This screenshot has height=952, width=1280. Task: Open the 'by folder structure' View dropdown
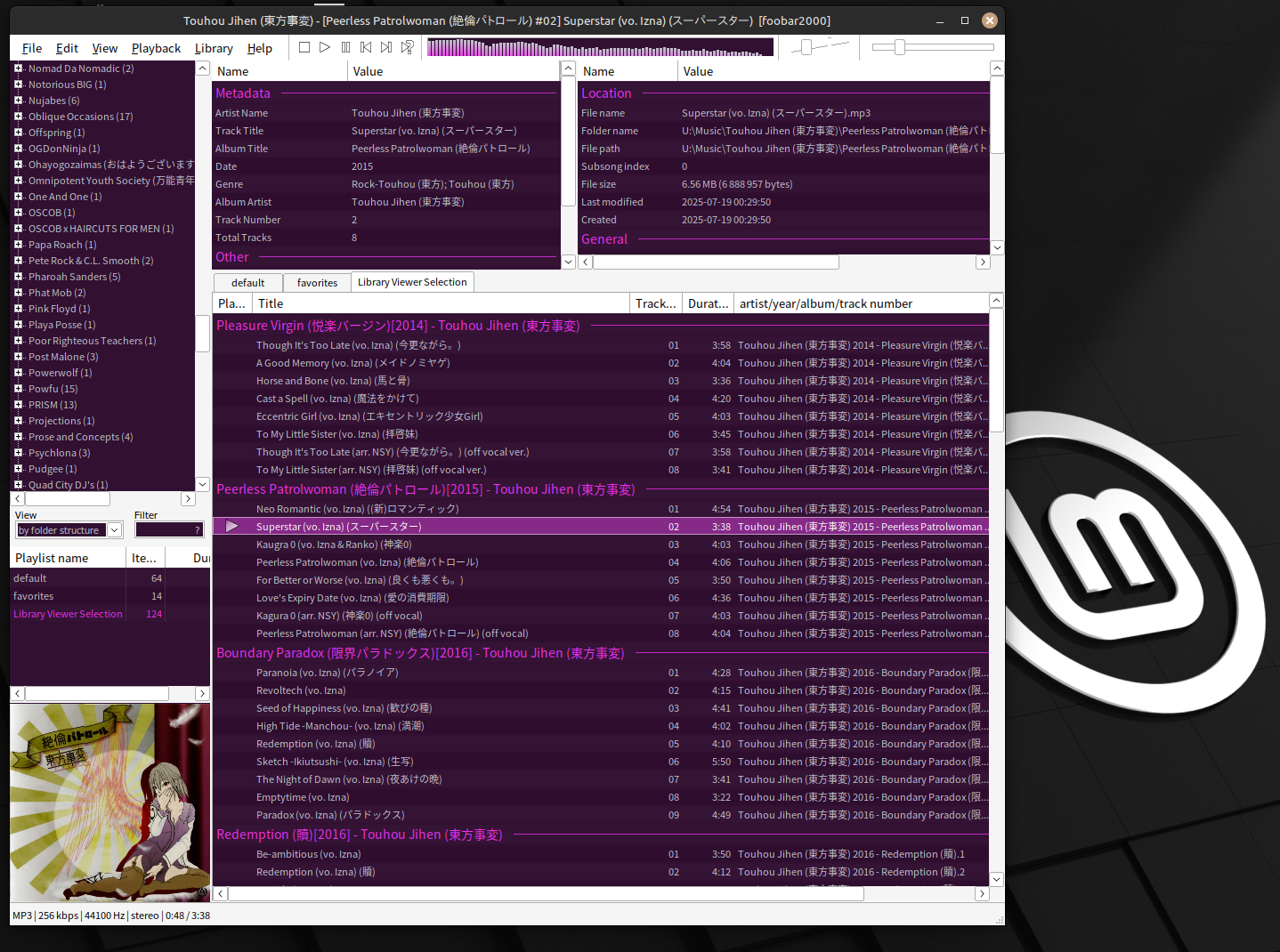(x=69, y=530)
